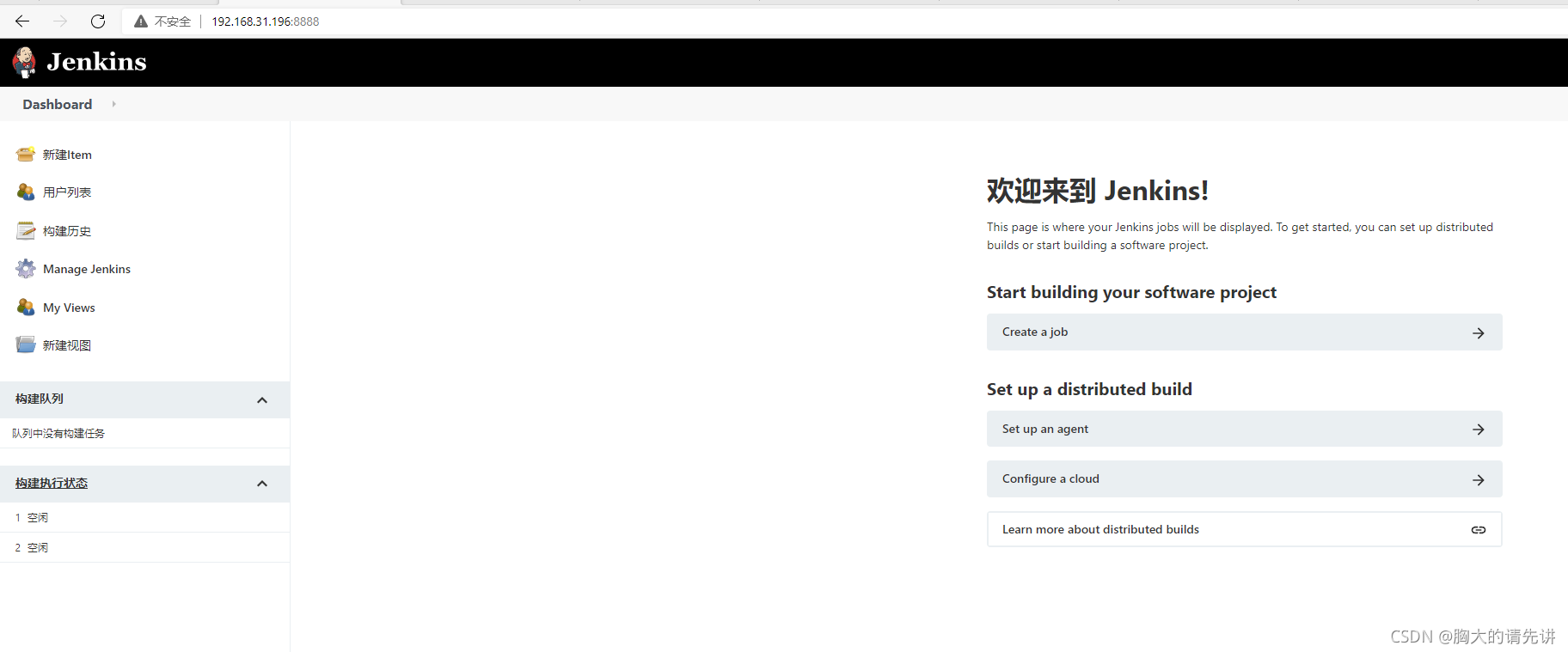
Task: Click the Configure a cloud button
Action: coord(1244,478)
